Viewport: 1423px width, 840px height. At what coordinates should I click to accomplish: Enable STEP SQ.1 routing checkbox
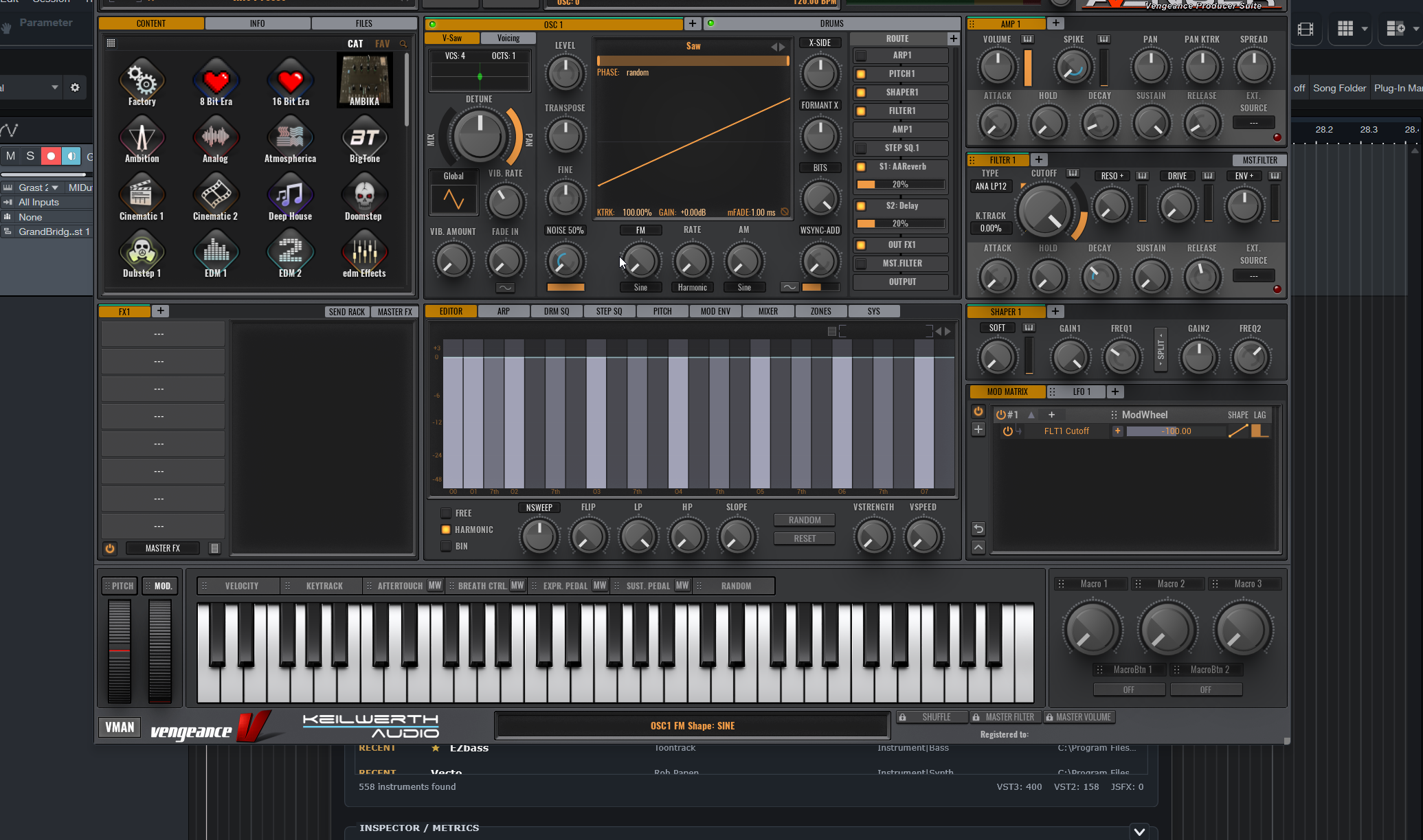pos(861,148)
